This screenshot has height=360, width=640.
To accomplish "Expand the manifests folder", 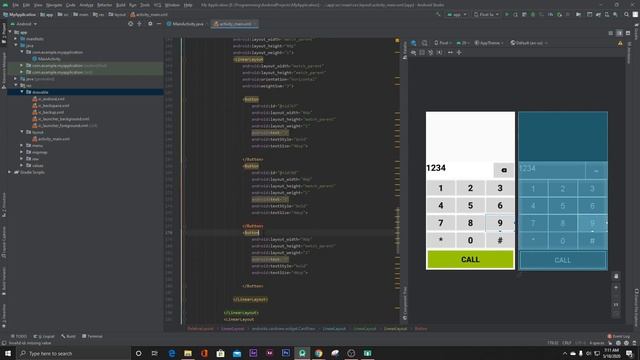I will pyautogui.click(x=16, y=39).
